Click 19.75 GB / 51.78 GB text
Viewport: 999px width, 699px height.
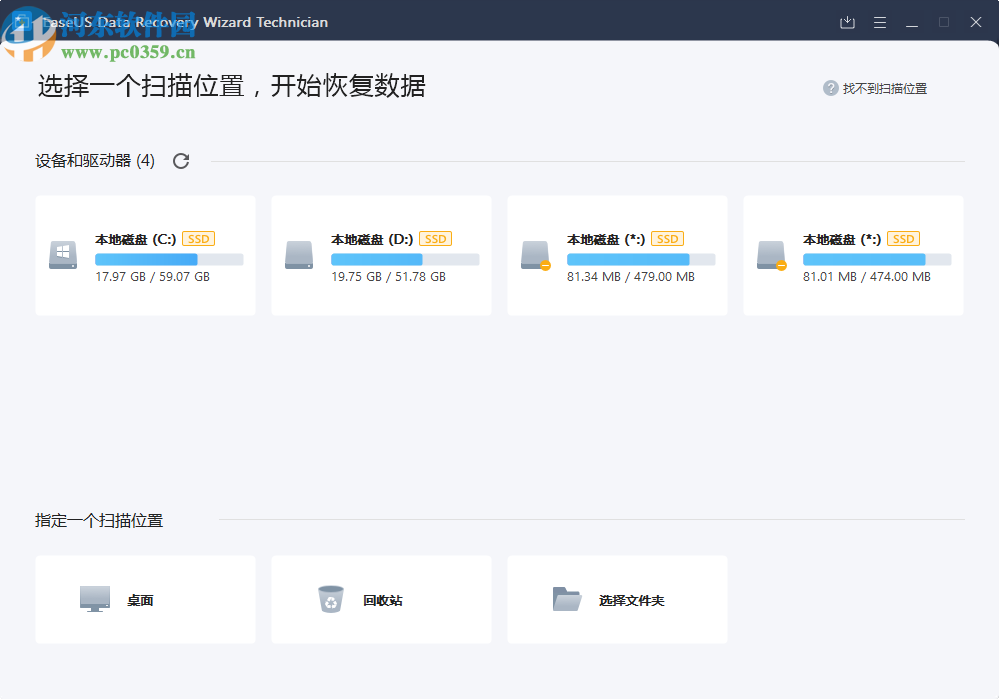(x=389, y=277)
